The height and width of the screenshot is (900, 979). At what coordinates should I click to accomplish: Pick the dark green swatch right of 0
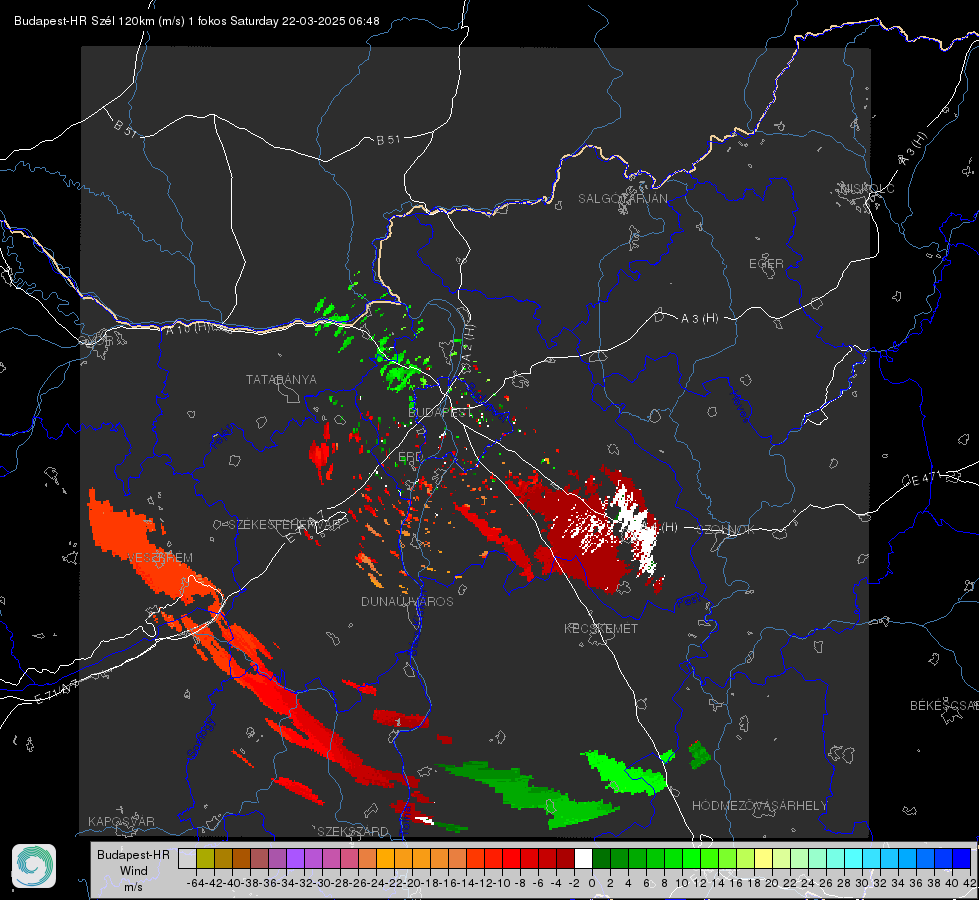pos(601,858)
